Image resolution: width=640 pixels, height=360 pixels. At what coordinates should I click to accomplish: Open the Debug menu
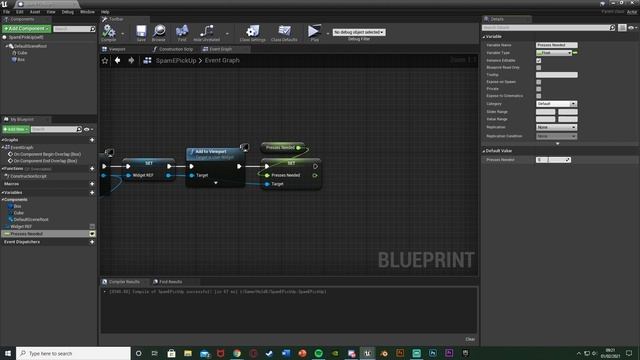pyautogui.click(x=68, y=12)
